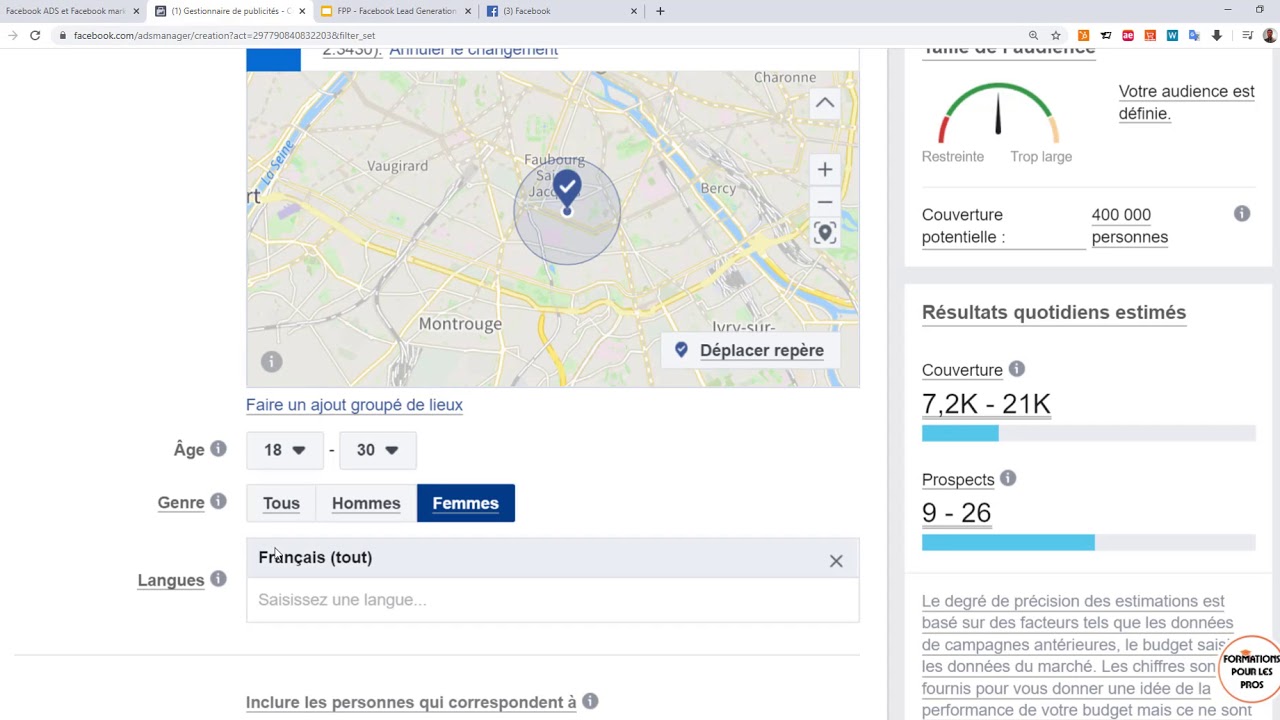1280x720 pixels.
Task: Click the Prospects blue progress bar
Action: tap(1008, 542)
